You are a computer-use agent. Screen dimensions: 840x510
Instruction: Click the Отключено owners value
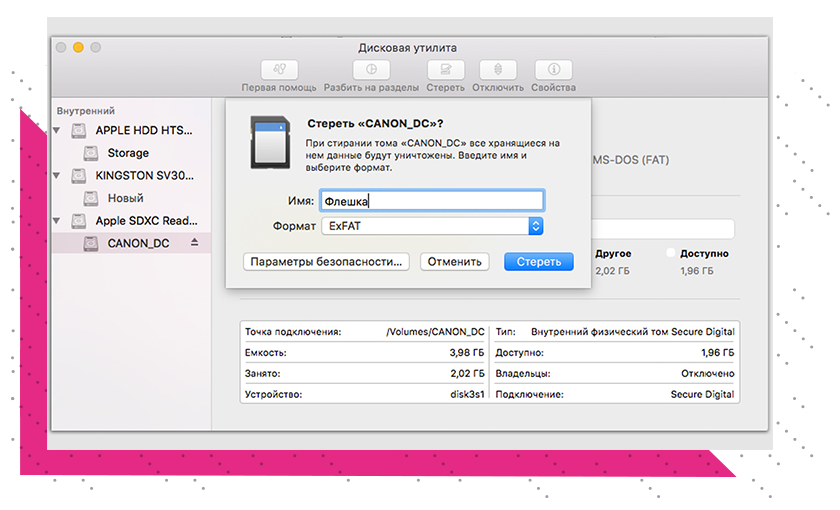(708, 373)
